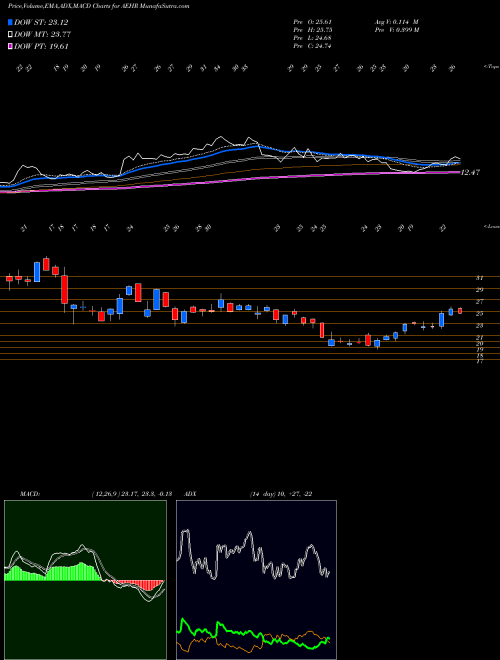Click the magenta DOW PT legend swatch
The height and width of the screenshot is (660, 500).
point(10,46)
